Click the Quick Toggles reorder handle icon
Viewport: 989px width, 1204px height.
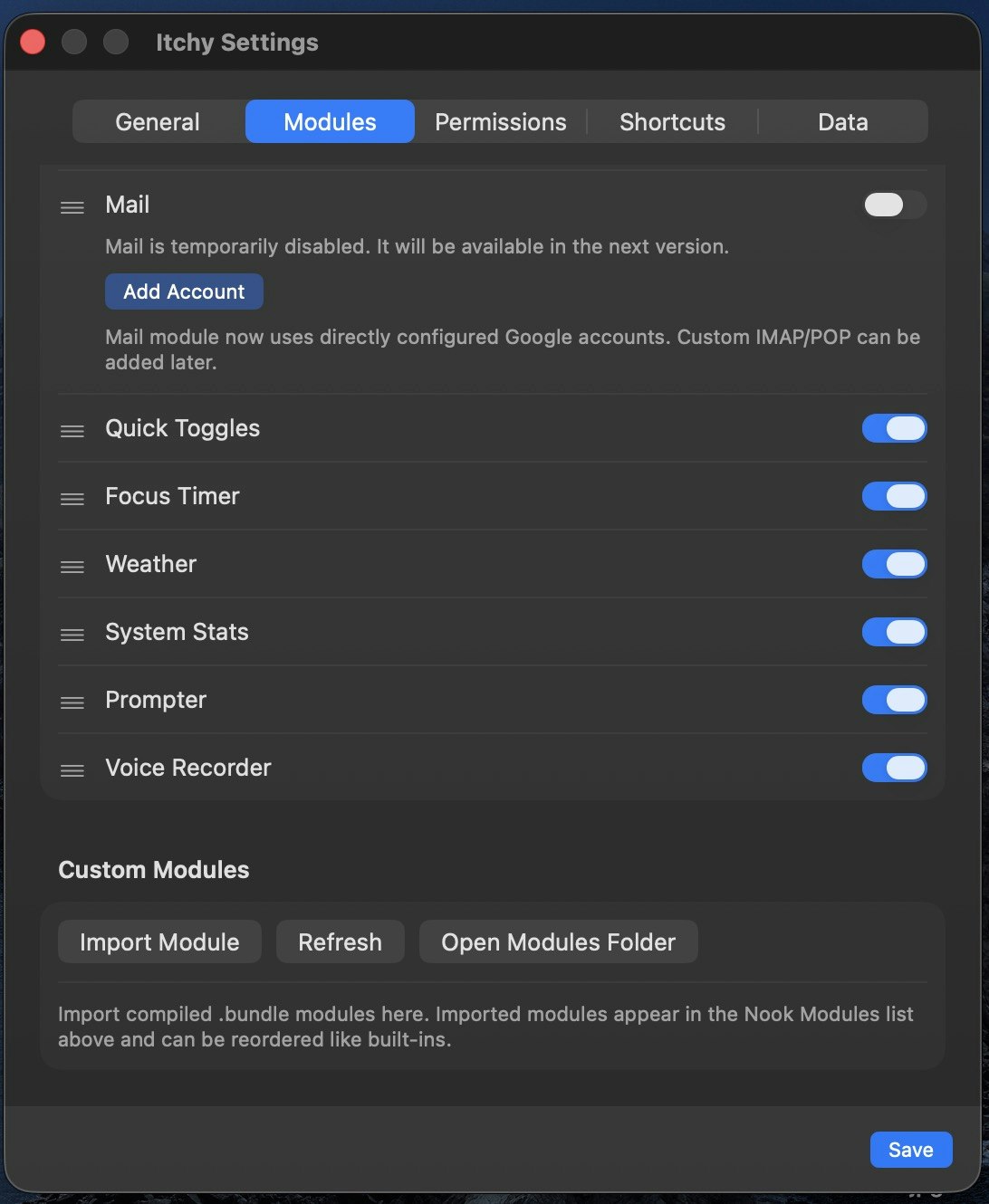[72, 431]
